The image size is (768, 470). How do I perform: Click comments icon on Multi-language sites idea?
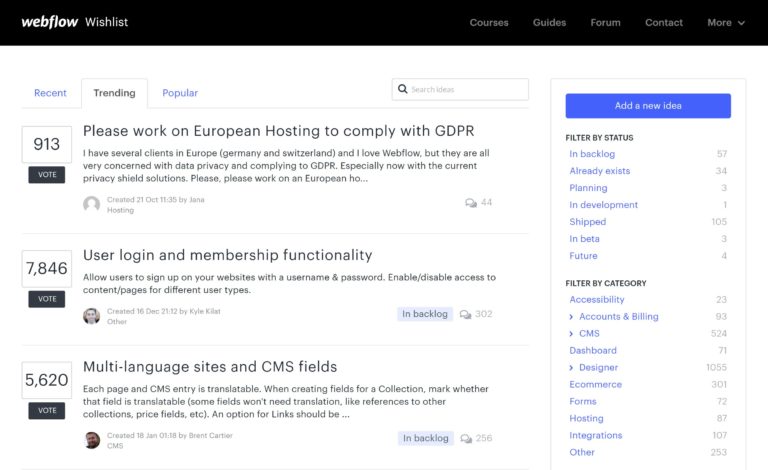465,438
